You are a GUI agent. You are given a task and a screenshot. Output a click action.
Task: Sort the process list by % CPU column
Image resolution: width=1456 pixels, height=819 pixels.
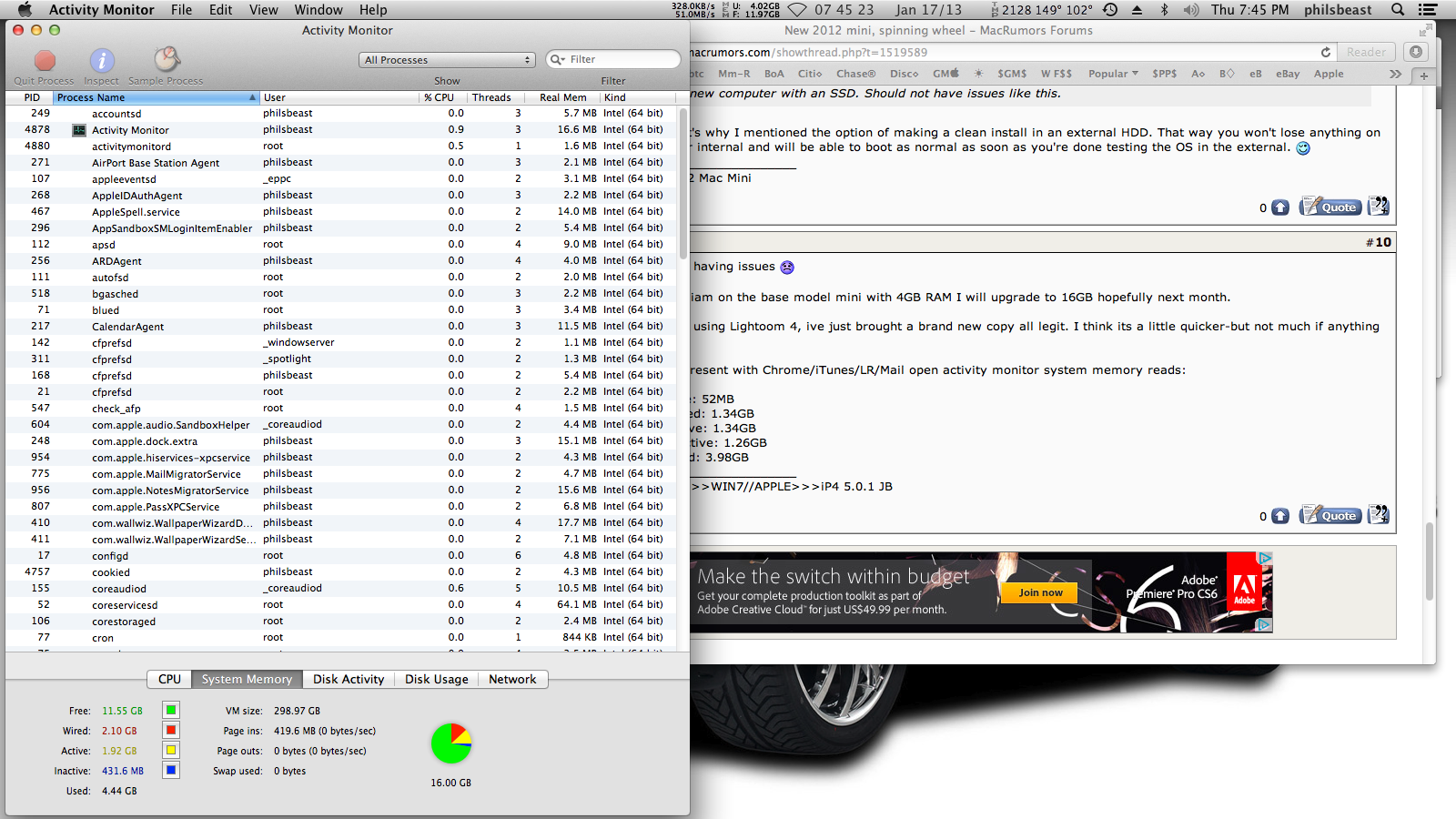pos(442,97)
